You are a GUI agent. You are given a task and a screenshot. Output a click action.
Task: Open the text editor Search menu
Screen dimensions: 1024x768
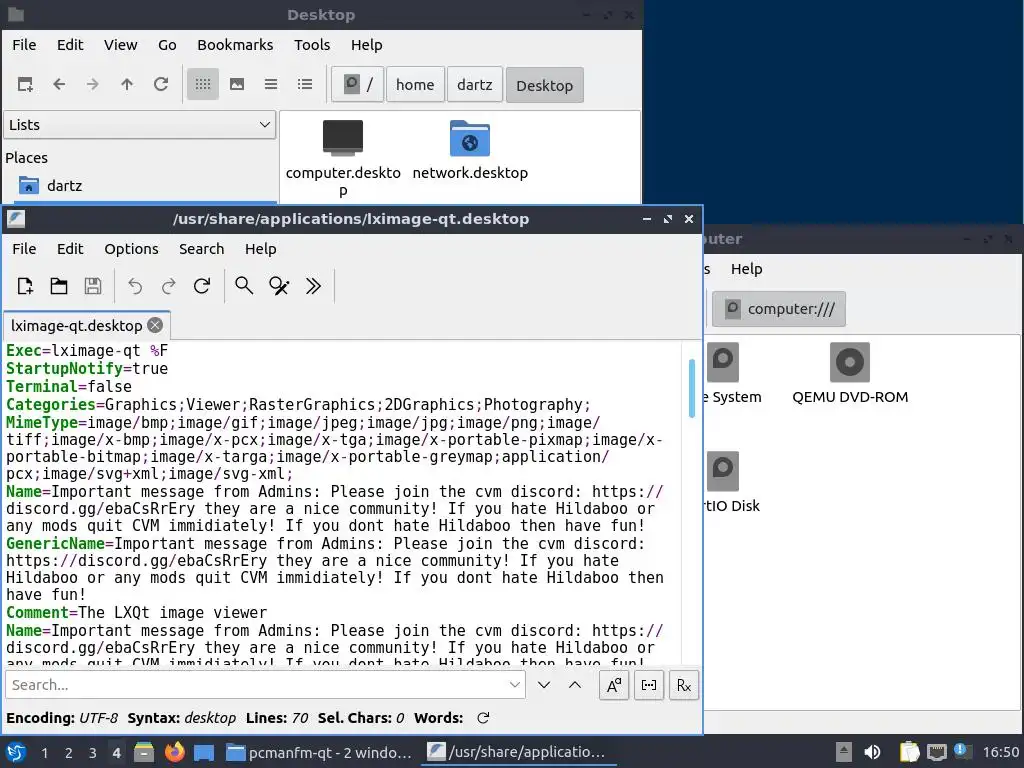pyautogui.click(x=201, y=249)
